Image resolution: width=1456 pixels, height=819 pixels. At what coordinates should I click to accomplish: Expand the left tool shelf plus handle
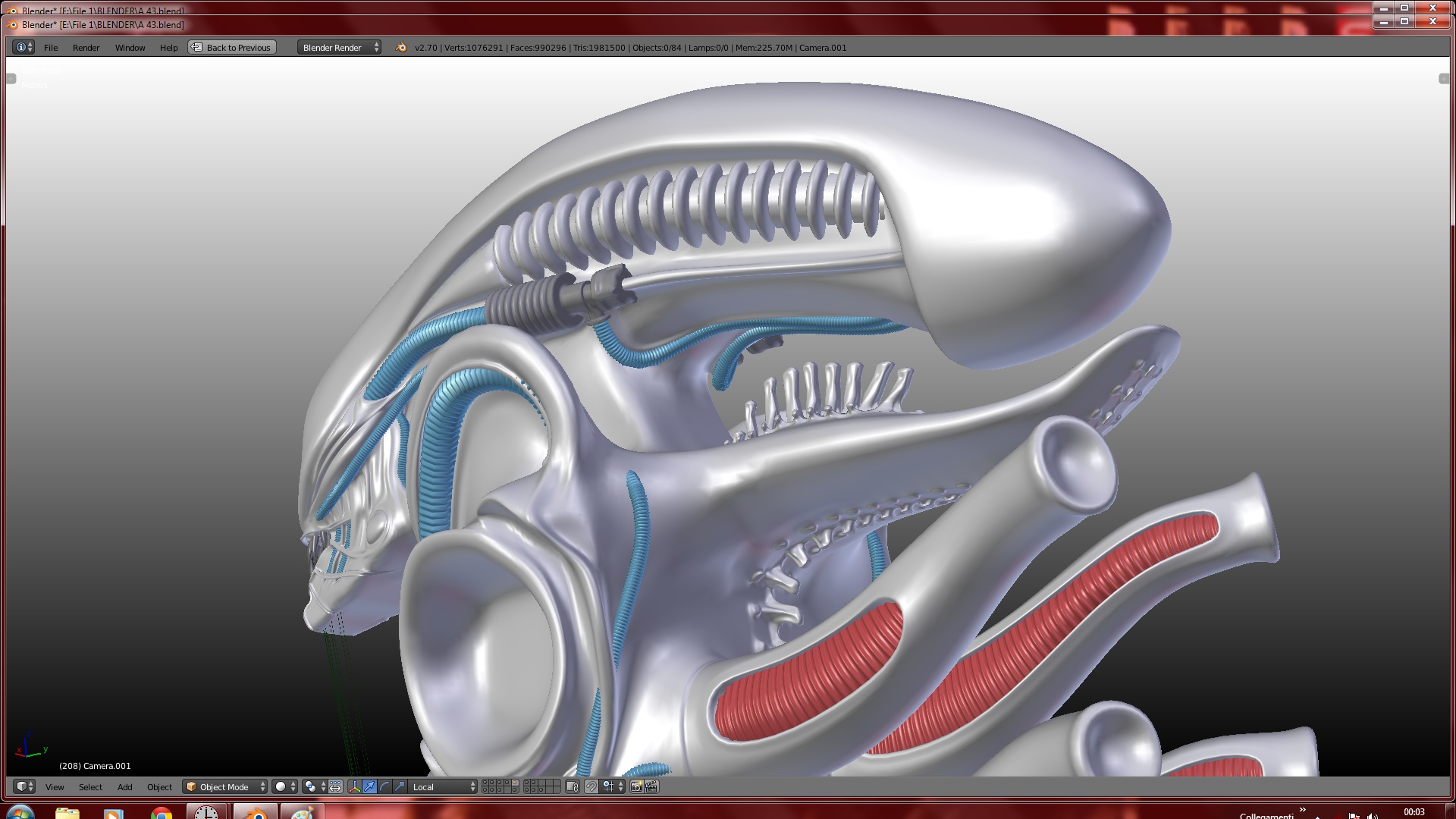(11, 79)
